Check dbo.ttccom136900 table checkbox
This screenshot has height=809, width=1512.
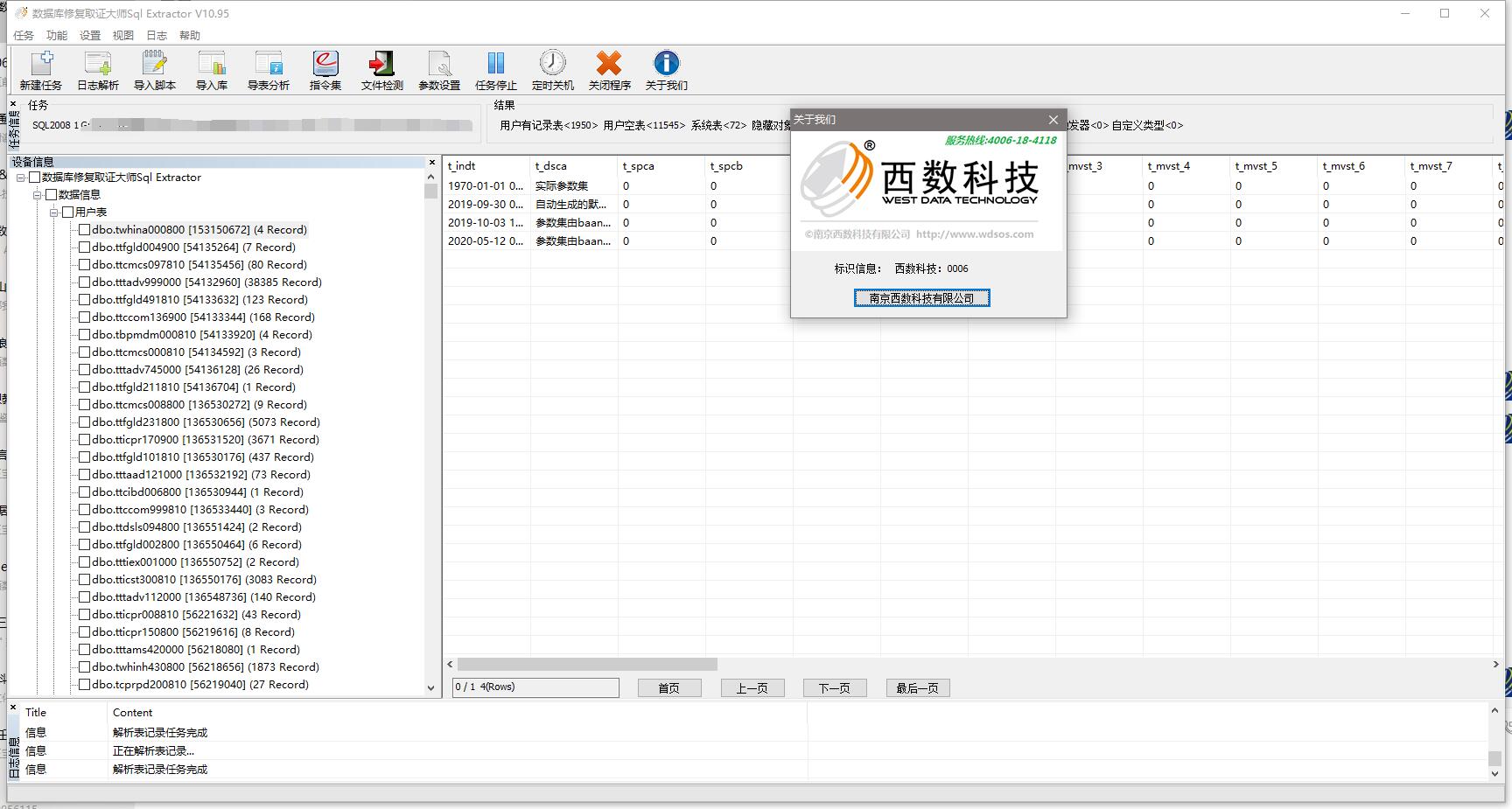[85, 317]
